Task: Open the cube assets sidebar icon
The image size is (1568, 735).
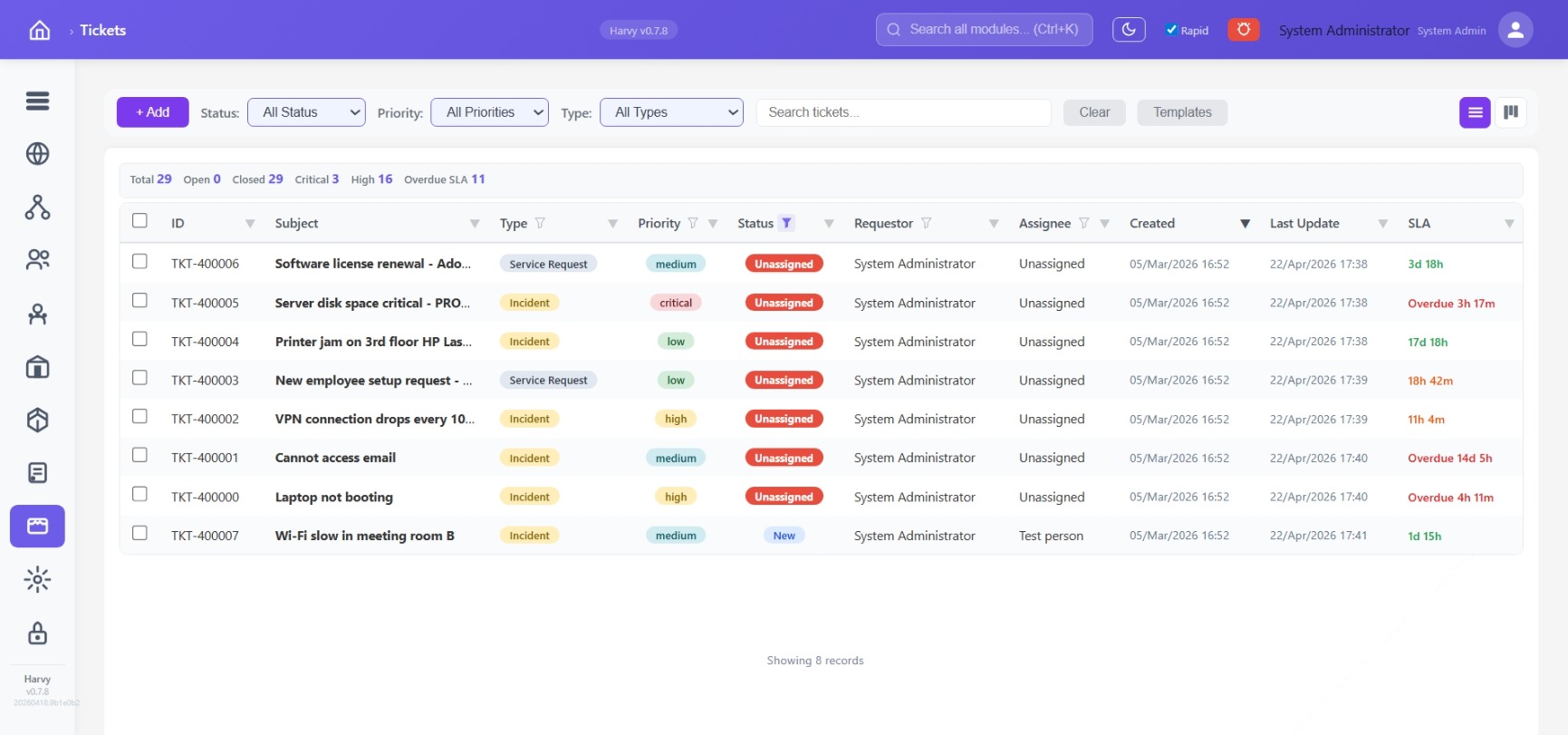Action: [37, 420]
